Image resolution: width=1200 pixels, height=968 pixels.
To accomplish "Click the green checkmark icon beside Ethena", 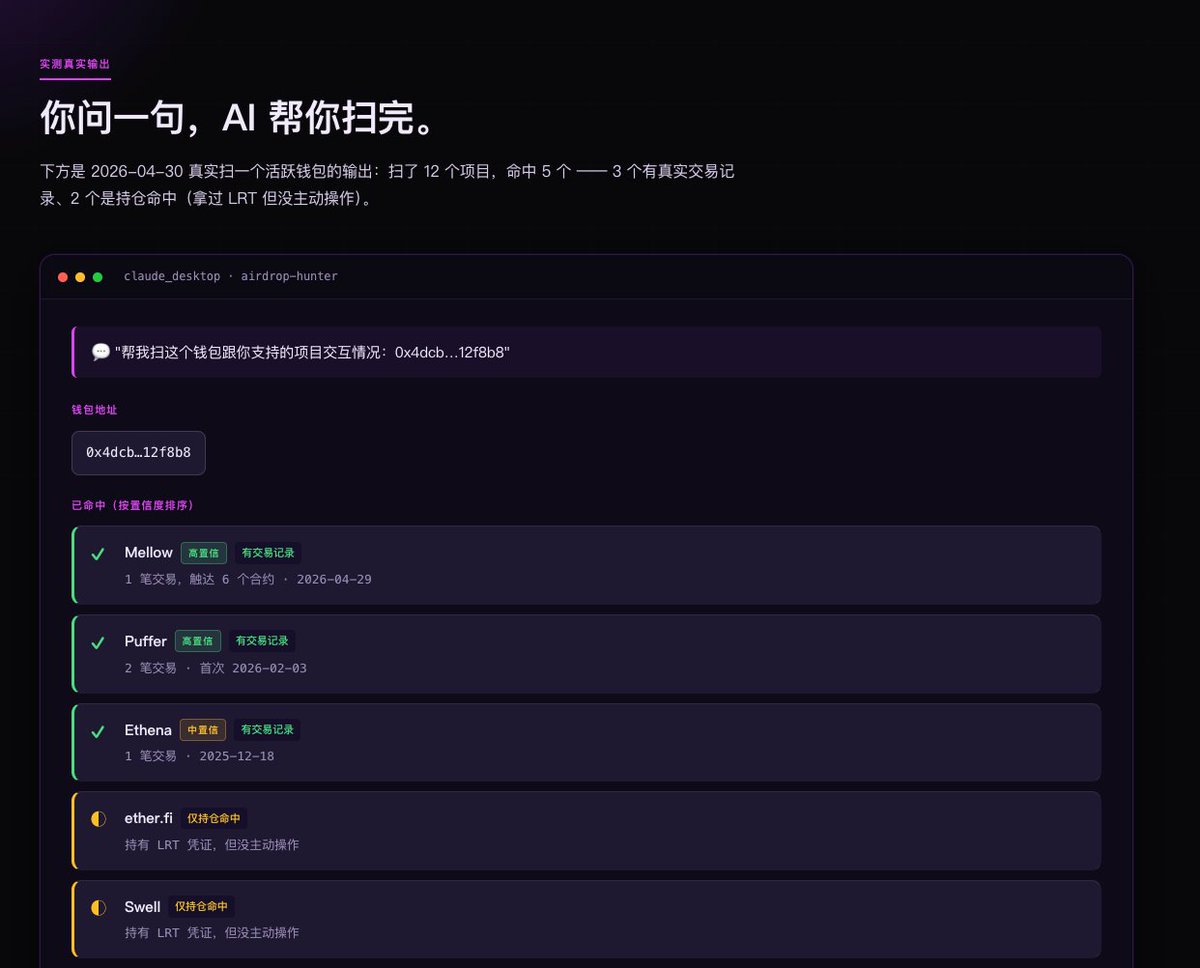I will [98, 732].
